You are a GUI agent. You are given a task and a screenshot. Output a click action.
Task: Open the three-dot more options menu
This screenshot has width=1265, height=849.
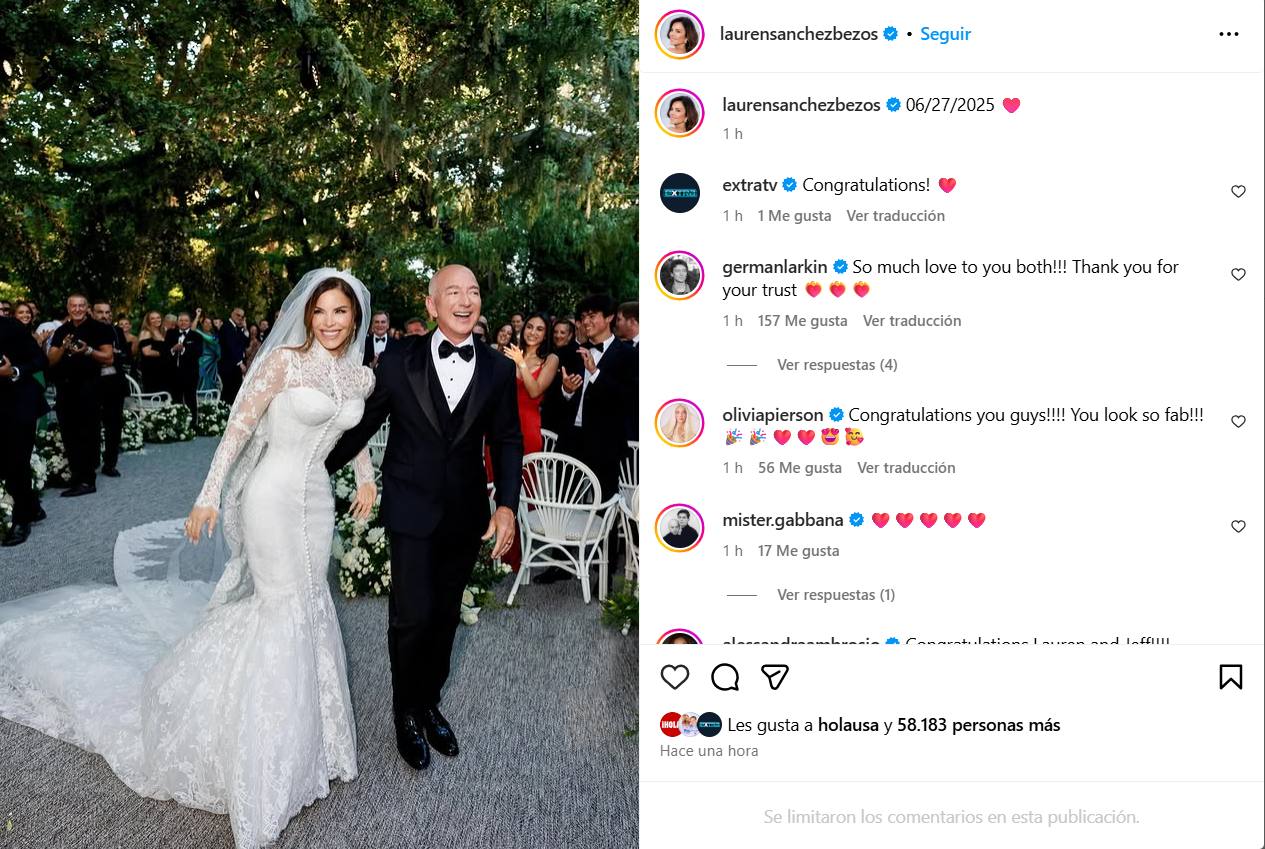(x=1229, y=34)
